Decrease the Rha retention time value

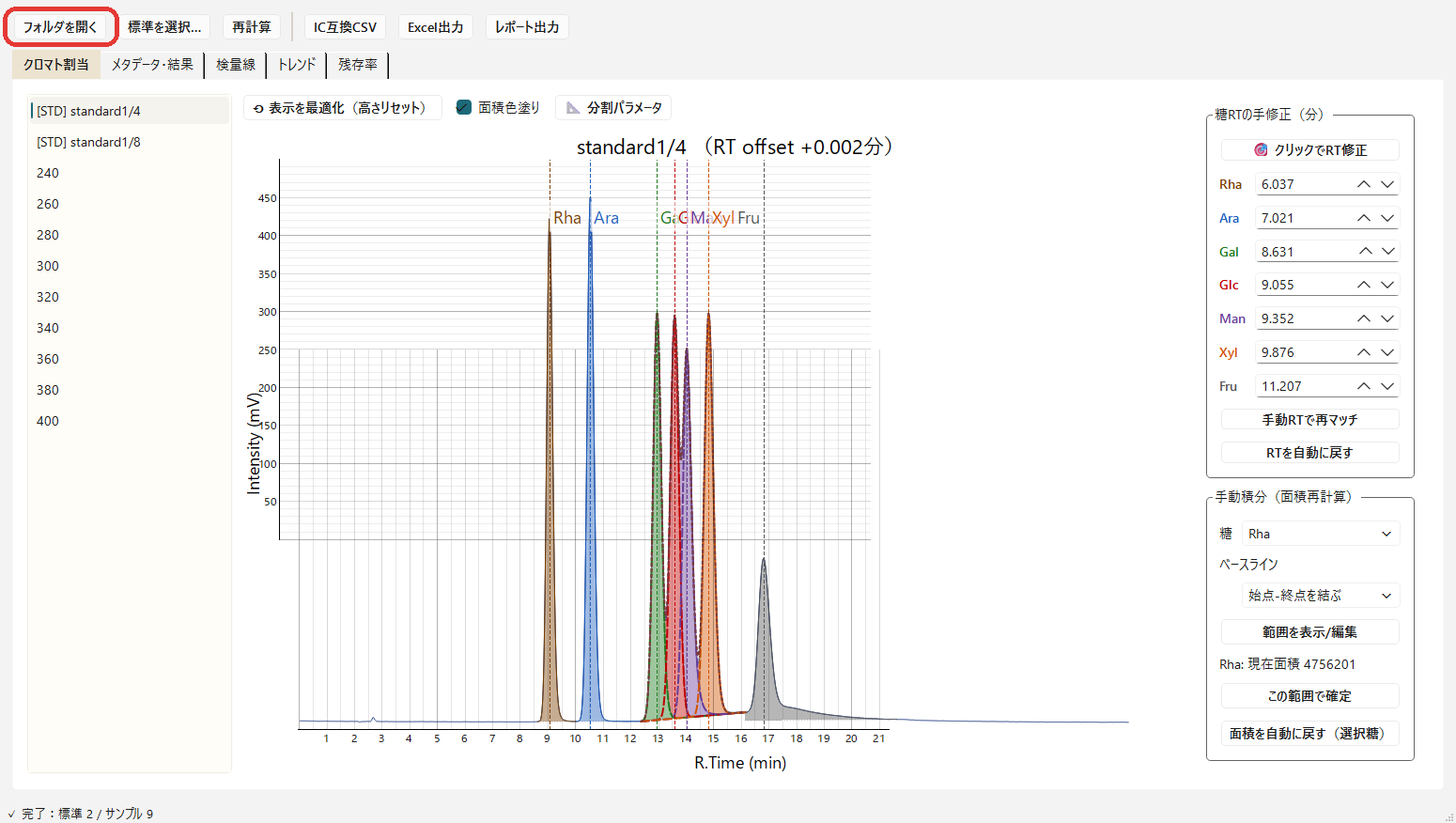[x=1387, y=184]
